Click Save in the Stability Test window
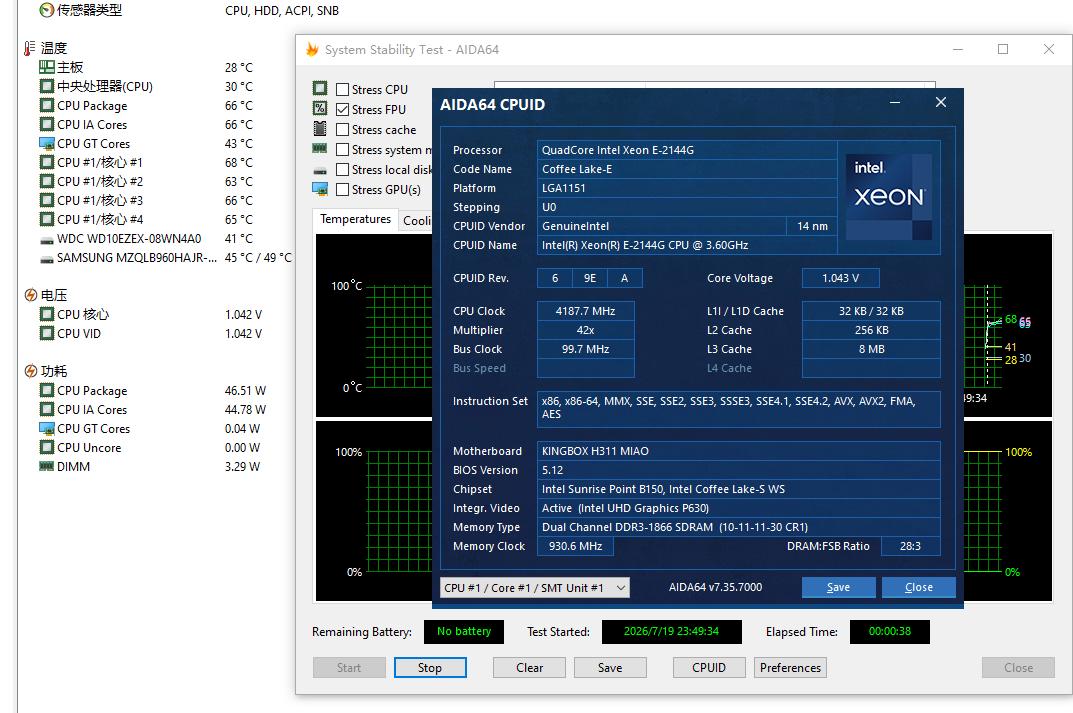 610,668
